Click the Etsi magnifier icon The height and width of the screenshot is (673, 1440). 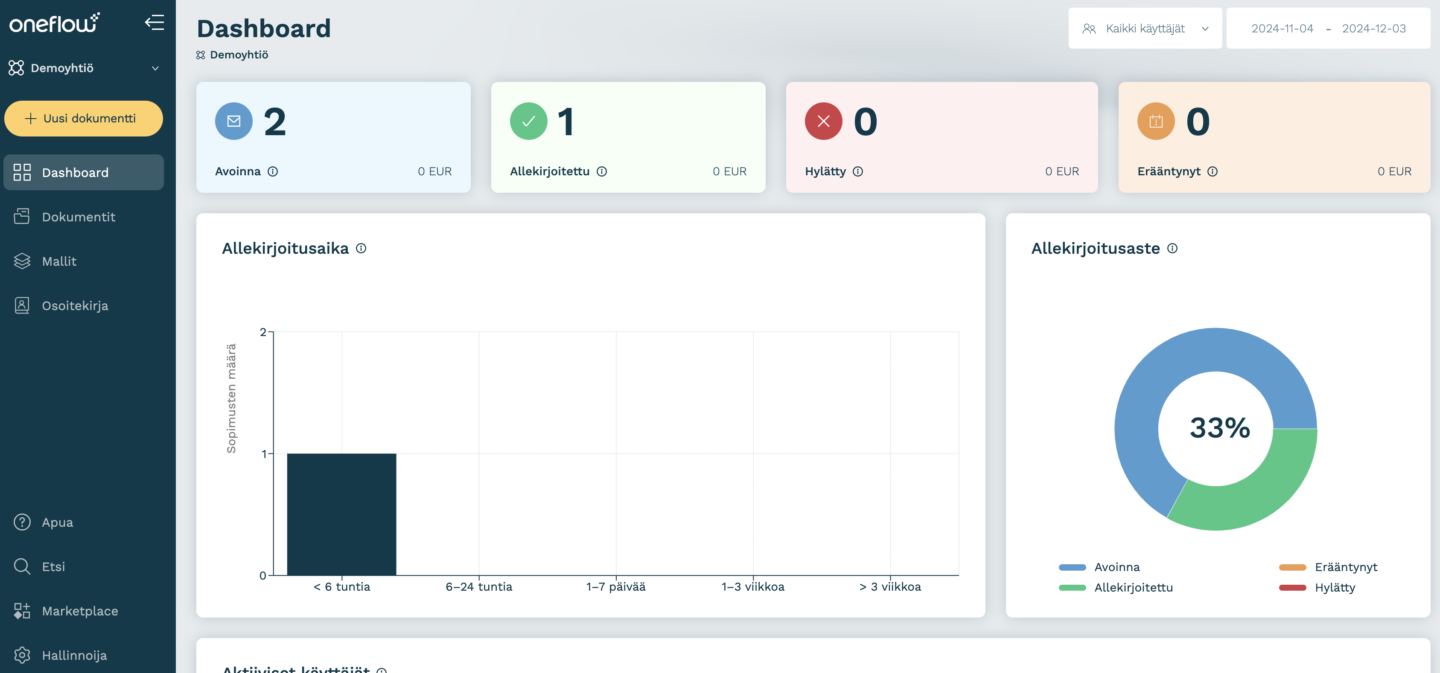tap(22, 566)
